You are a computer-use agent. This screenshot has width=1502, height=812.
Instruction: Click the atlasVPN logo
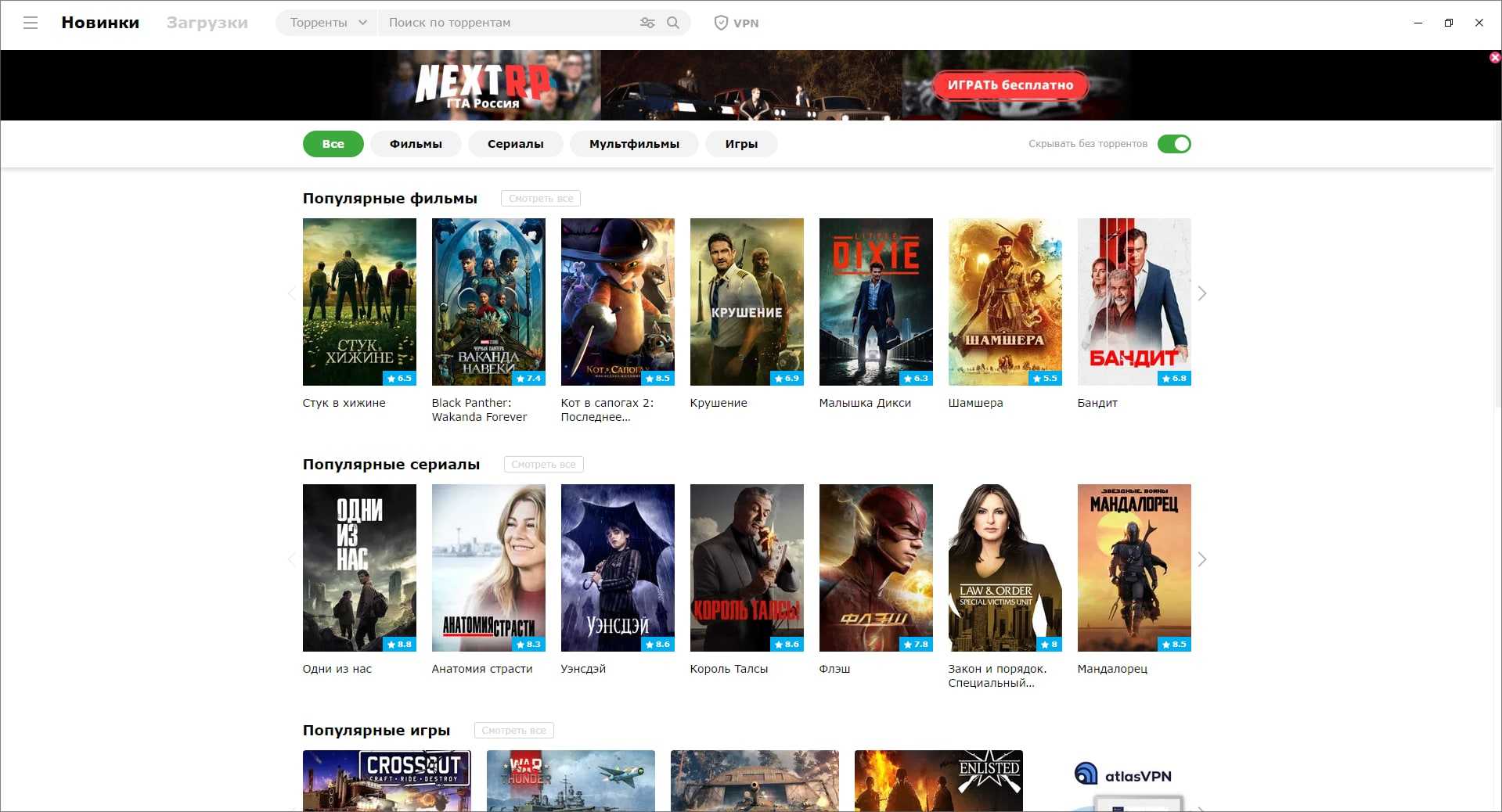(1122, 774)
